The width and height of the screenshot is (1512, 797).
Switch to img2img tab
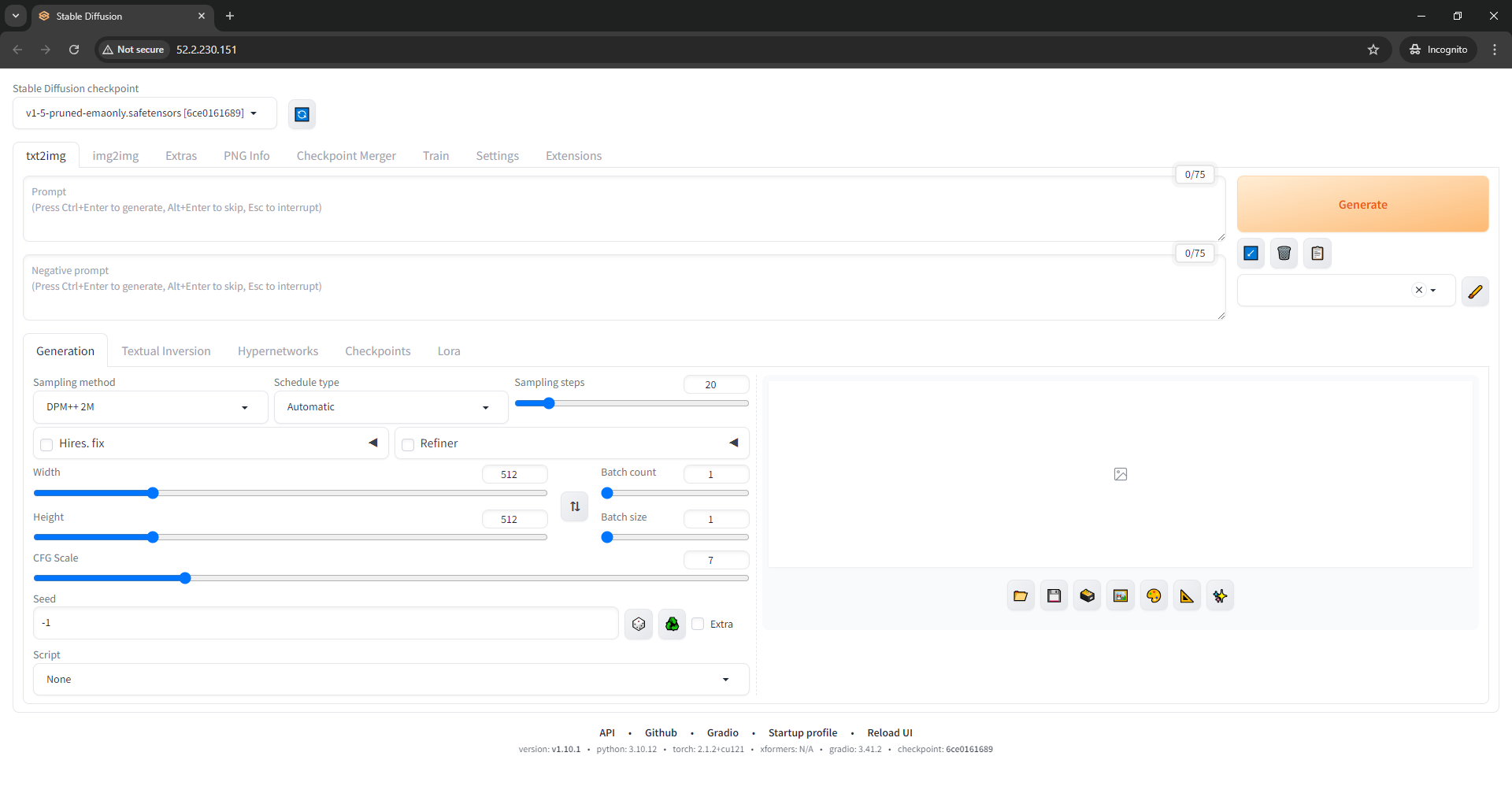click(116, 156)
